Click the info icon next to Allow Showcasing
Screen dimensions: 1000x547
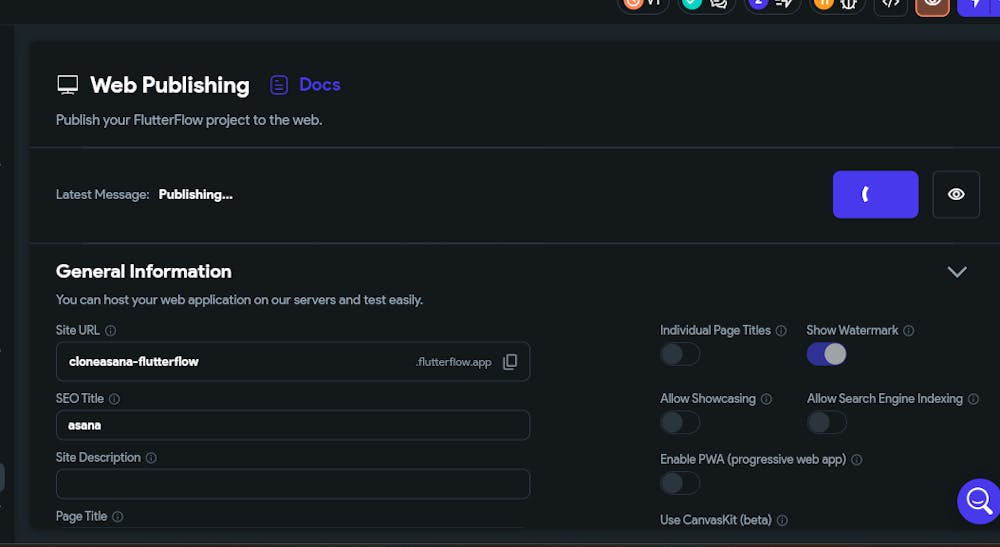pos(766,399)
